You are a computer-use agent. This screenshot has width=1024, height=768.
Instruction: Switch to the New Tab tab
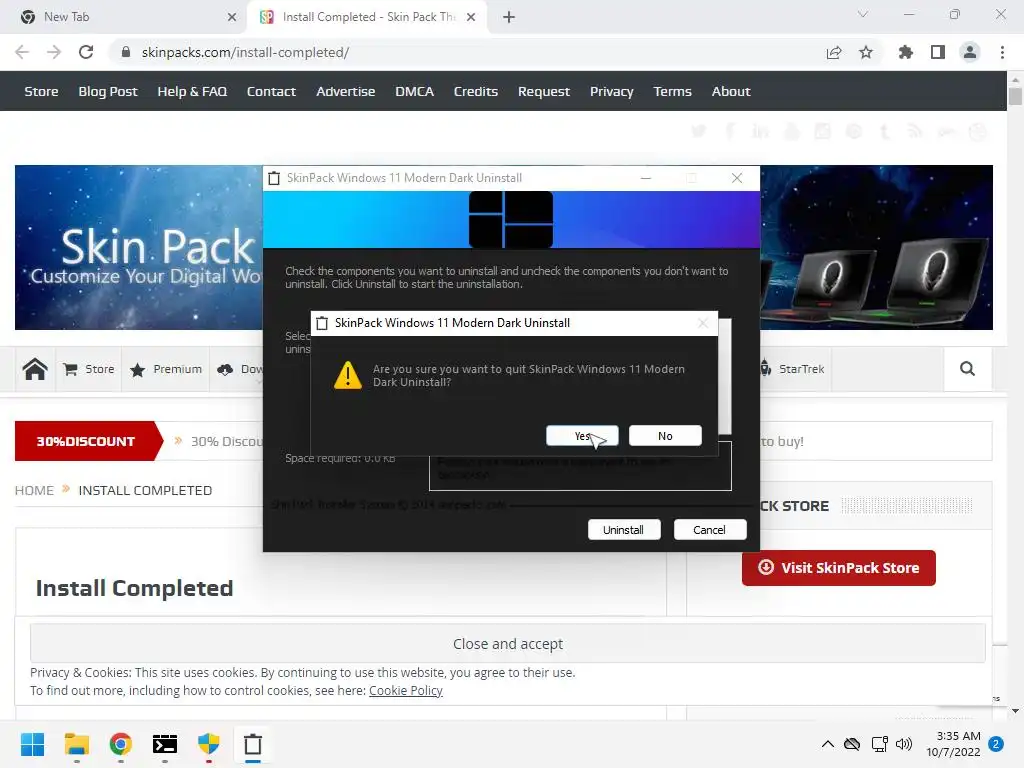click(124, 17)
